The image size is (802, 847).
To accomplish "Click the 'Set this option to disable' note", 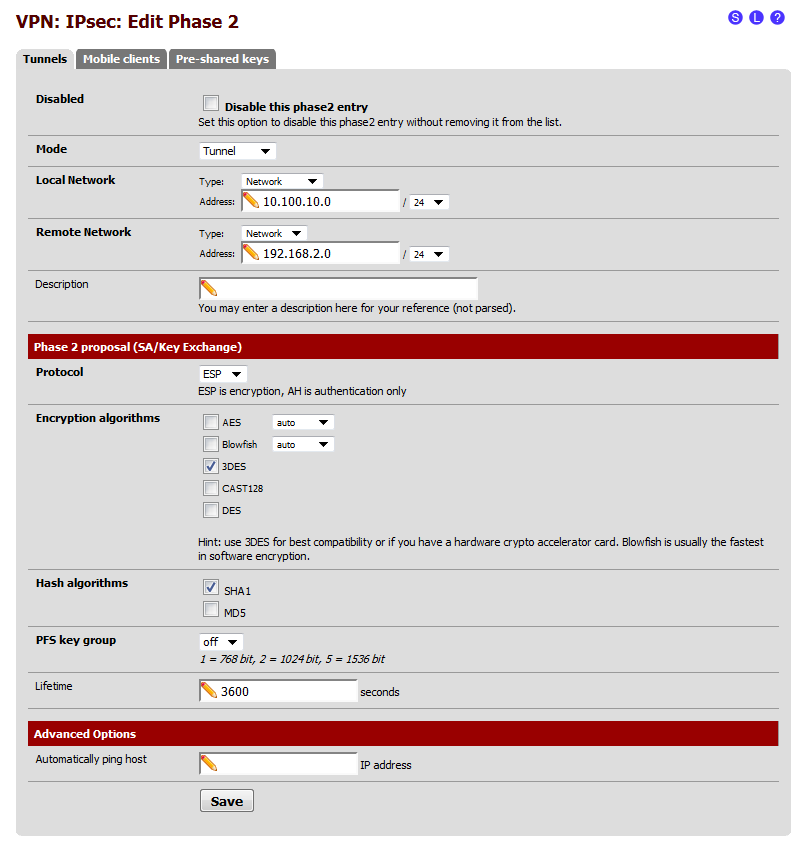I will pos(380,122).
